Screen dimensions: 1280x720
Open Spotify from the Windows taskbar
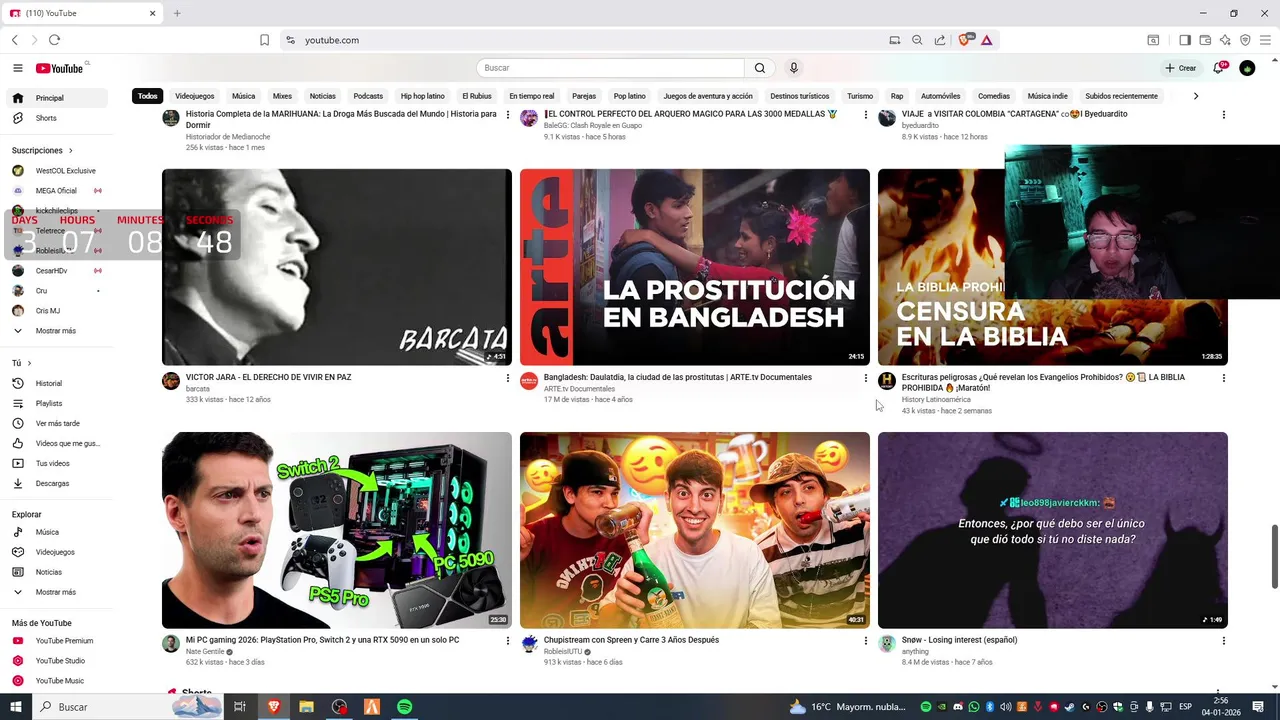tap(405, 707)
